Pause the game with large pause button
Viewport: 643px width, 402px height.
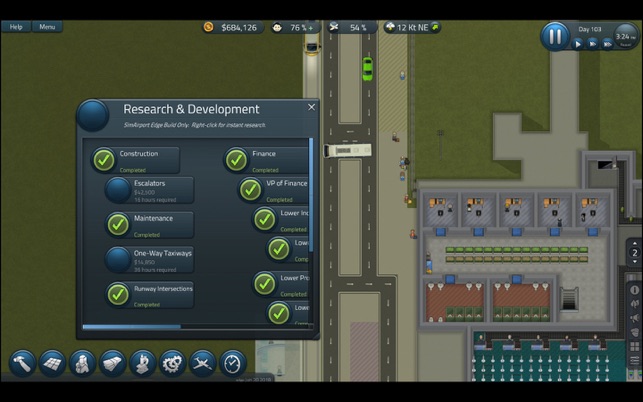pos(555,37)
